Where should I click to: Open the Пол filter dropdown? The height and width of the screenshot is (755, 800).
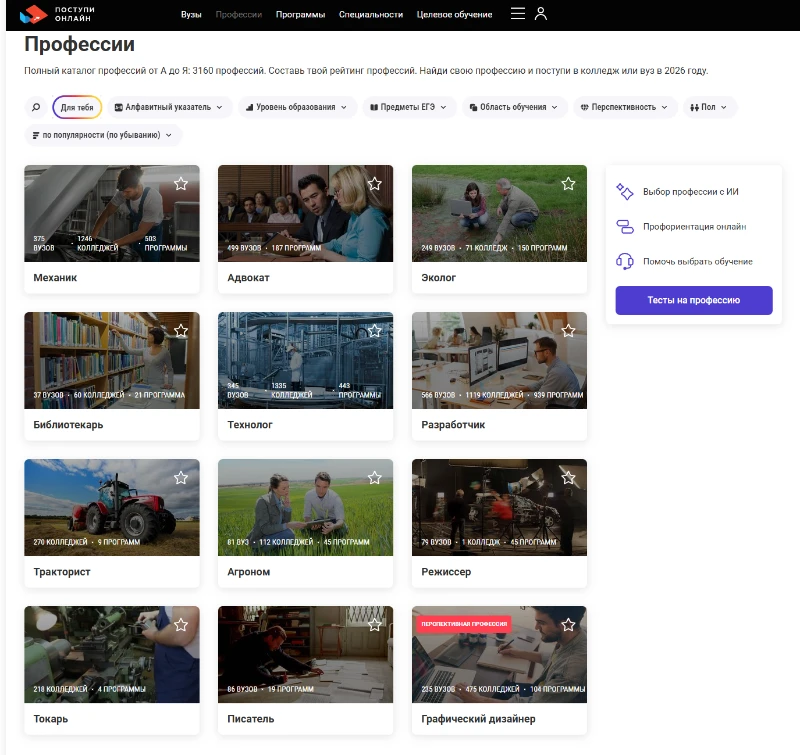tap(709, 107)
